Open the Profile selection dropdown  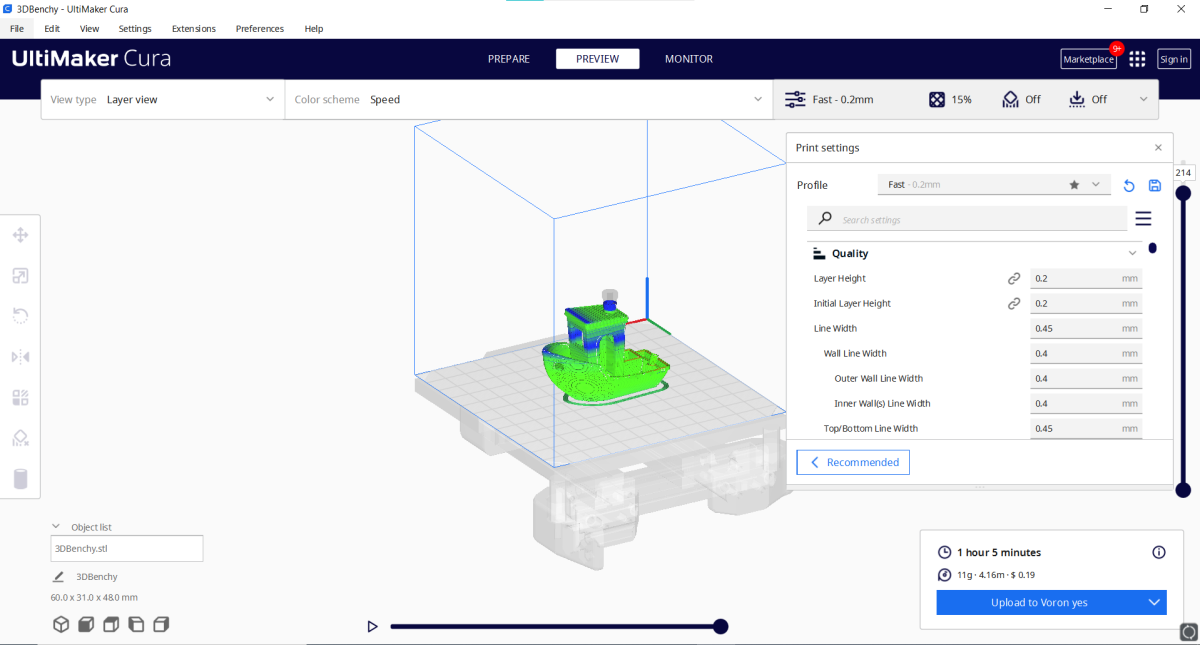[x=994, y=185]
